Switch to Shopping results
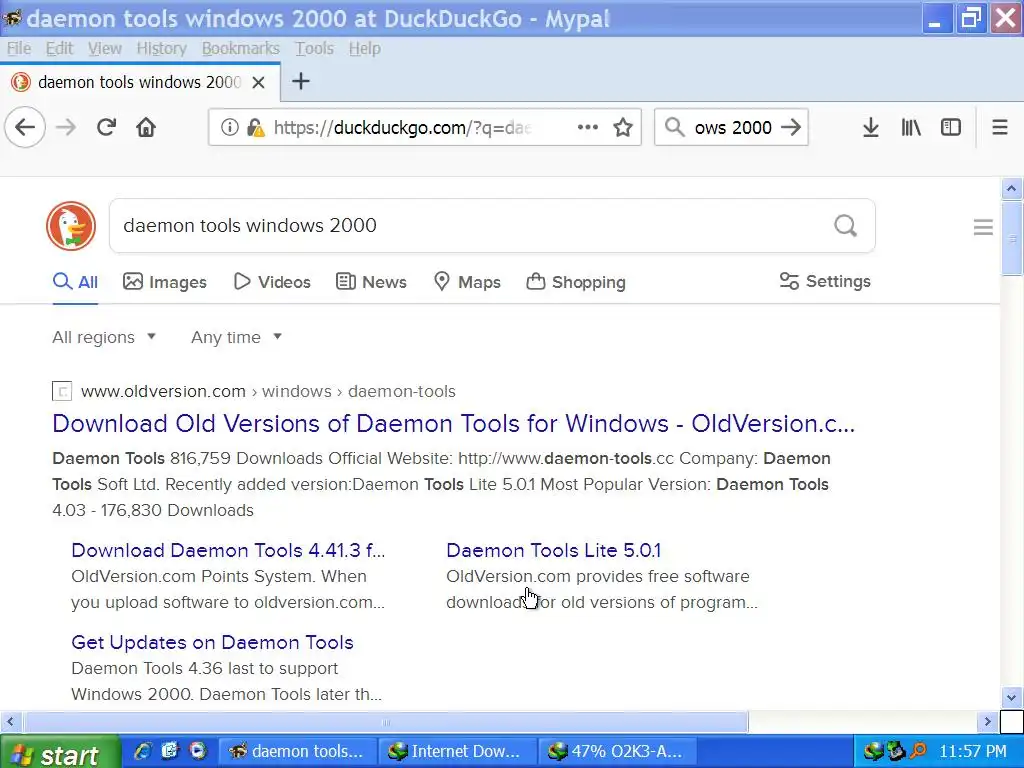 point(575,282)
